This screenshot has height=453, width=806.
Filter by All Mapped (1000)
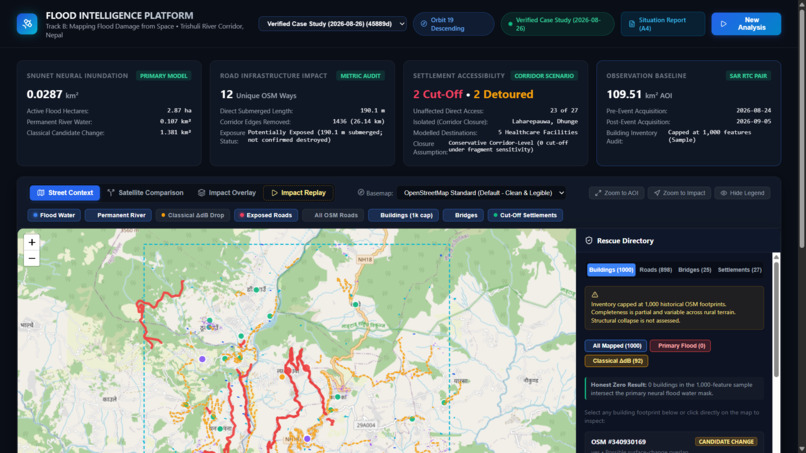616,346
